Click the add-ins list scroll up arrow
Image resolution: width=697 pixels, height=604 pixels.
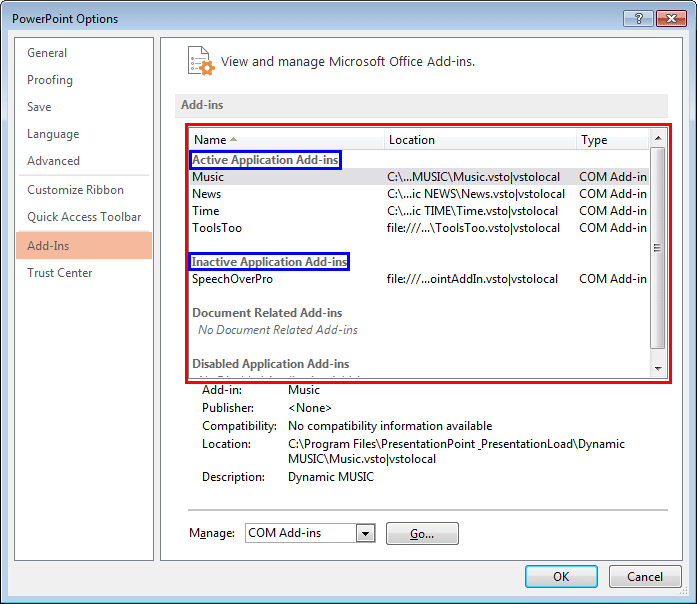point(658,138)
